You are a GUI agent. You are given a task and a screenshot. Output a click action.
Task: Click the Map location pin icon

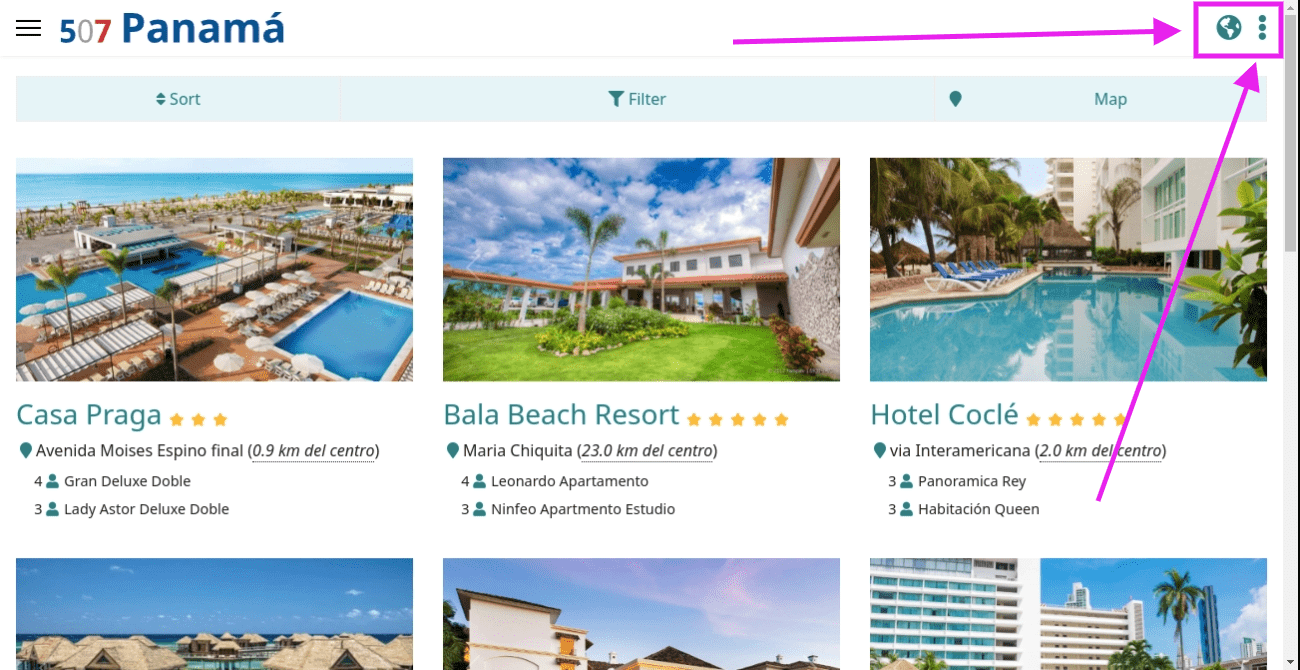pos(955,99)
